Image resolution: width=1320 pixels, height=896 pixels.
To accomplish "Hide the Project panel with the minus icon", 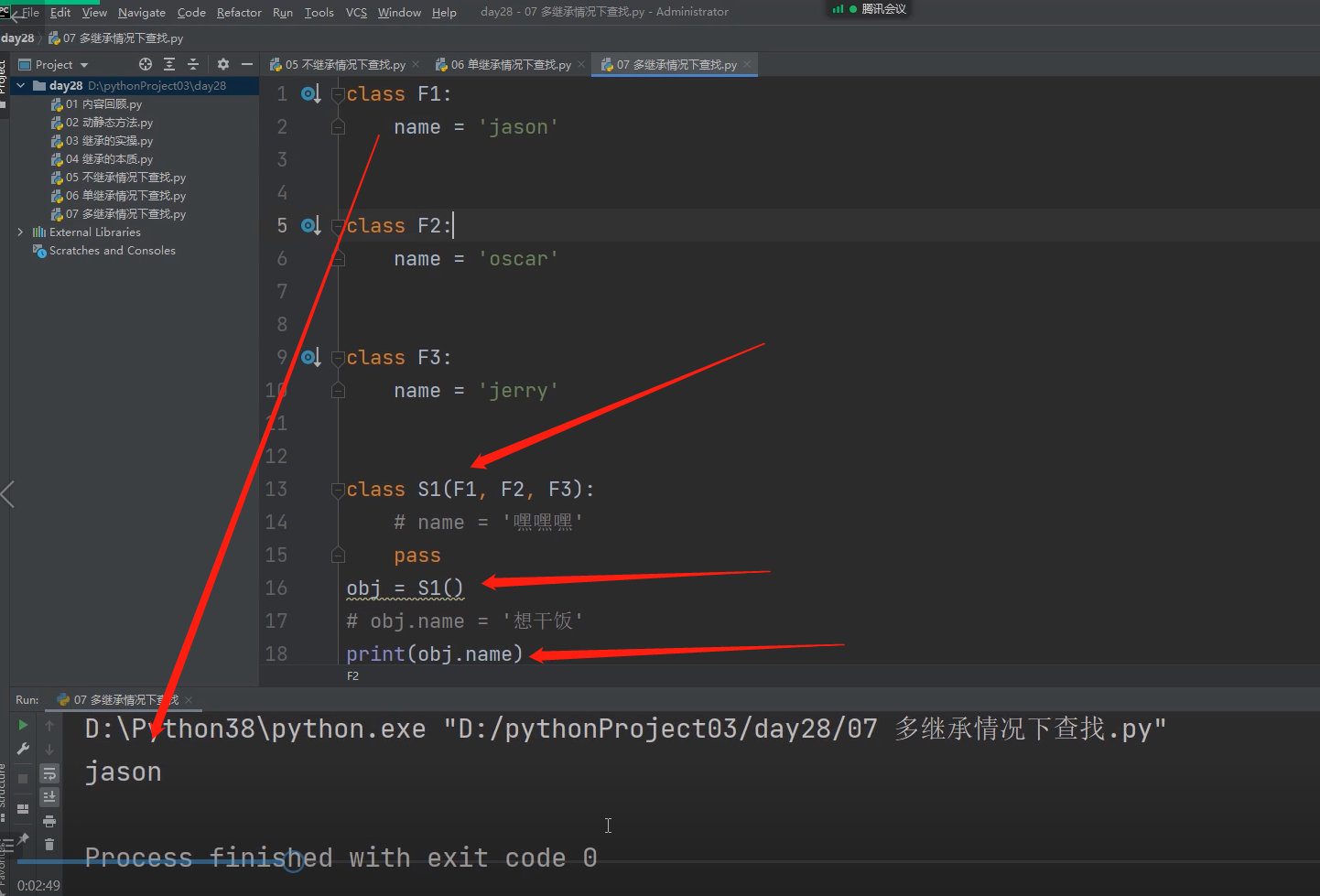I will (x=247, y=64).
